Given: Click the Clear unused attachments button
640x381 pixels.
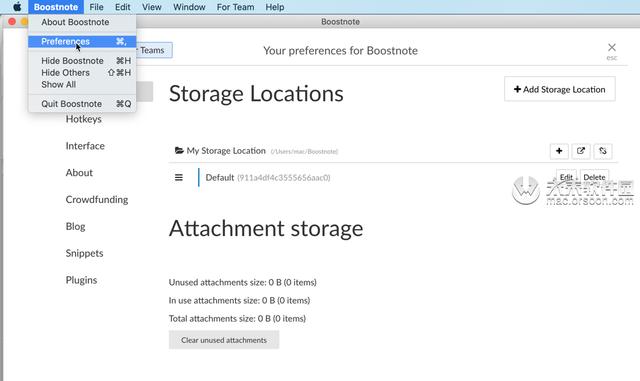Looking at the screenshot, I should pos(224,340).
